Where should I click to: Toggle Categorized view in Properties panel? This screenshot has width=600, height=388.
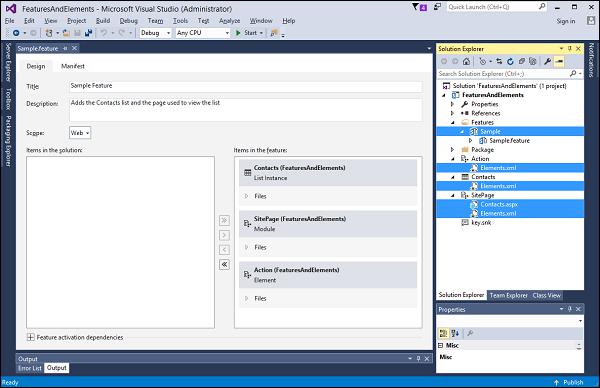(x=443, y=333)
